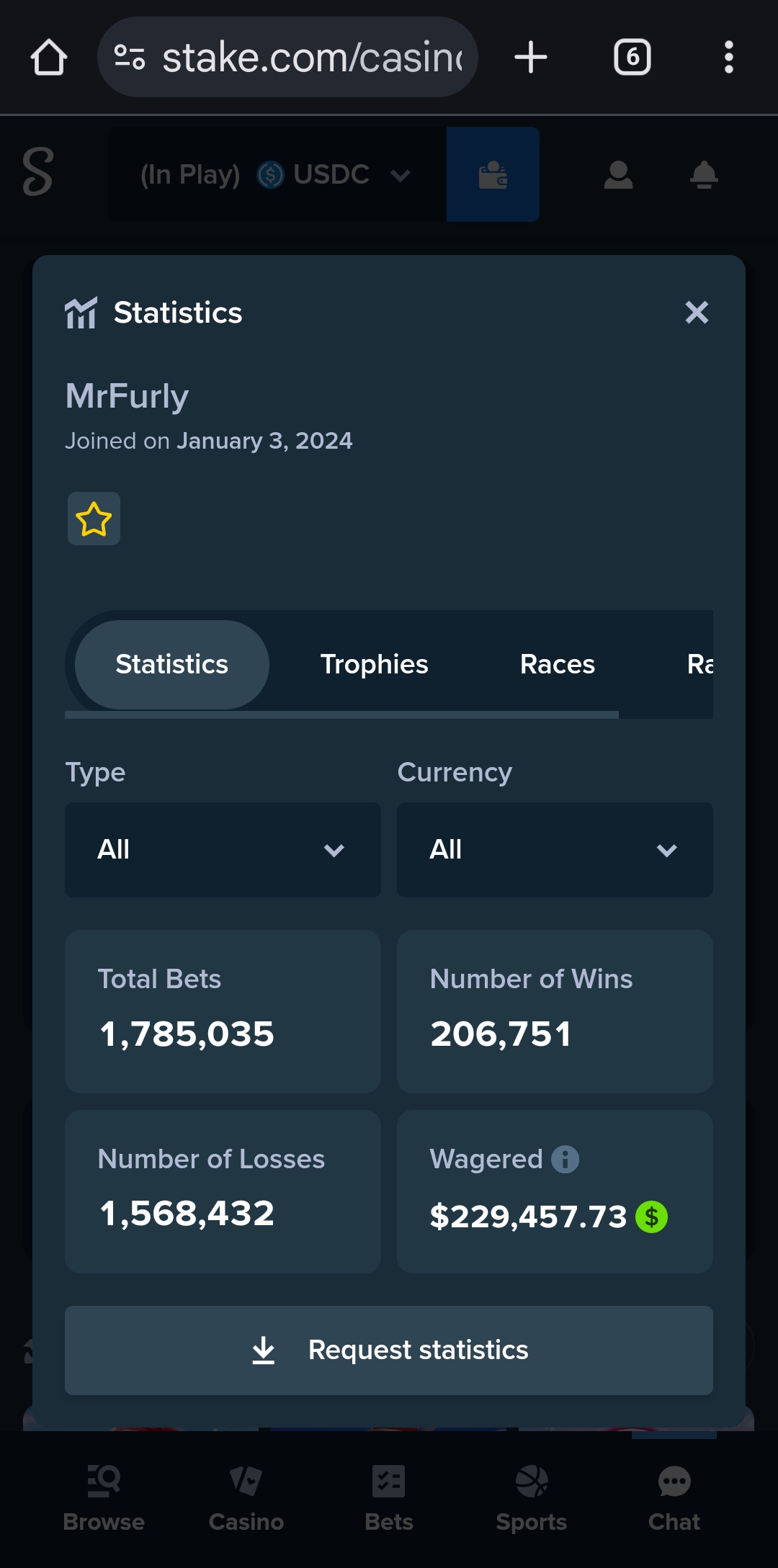Select the Statistics tab
Screen dimensions: 778x1568
click(171, 664)
